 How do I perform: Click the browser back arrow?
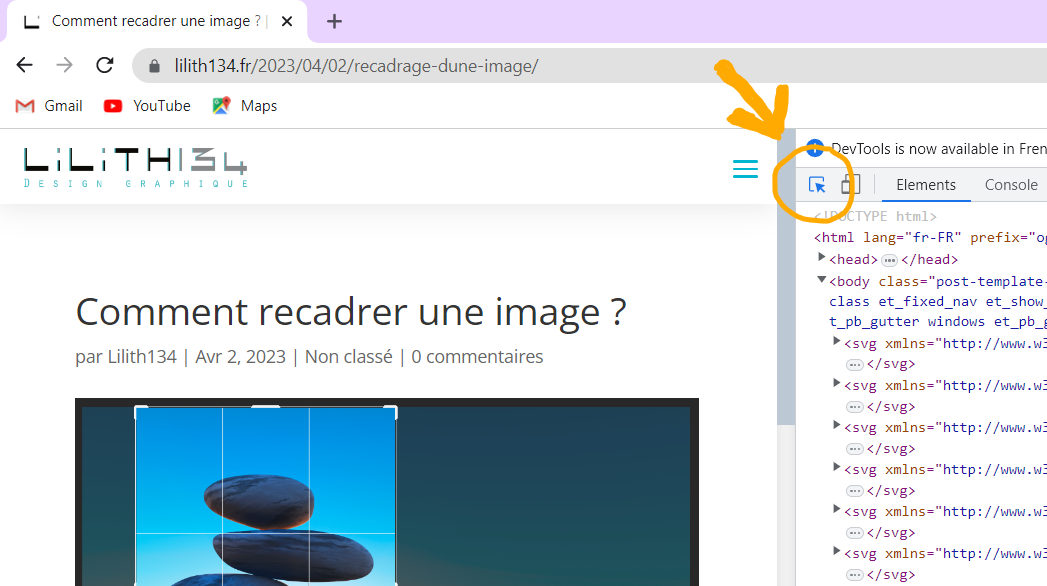[x=25, y=65]
